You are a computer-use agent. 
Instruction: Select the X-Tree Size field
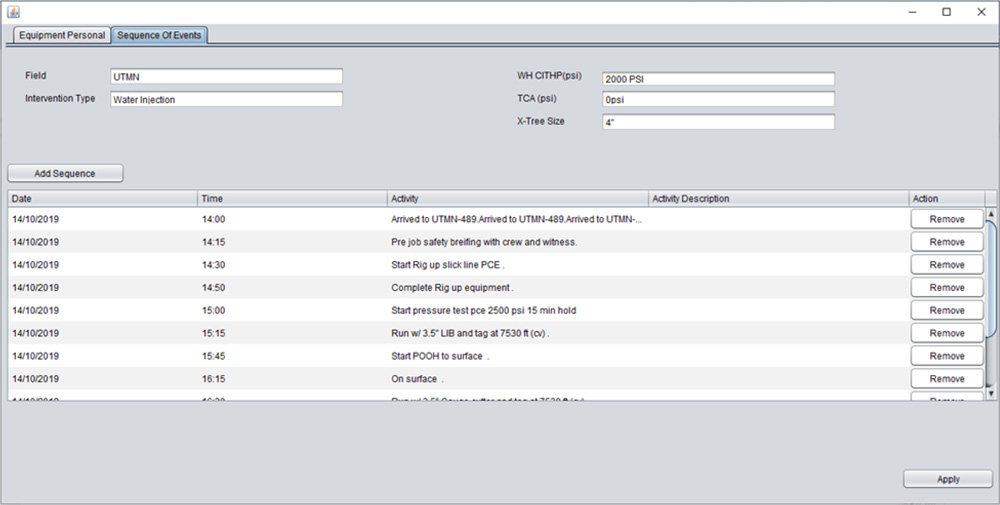pyautogui.click(x=718, y=122)
